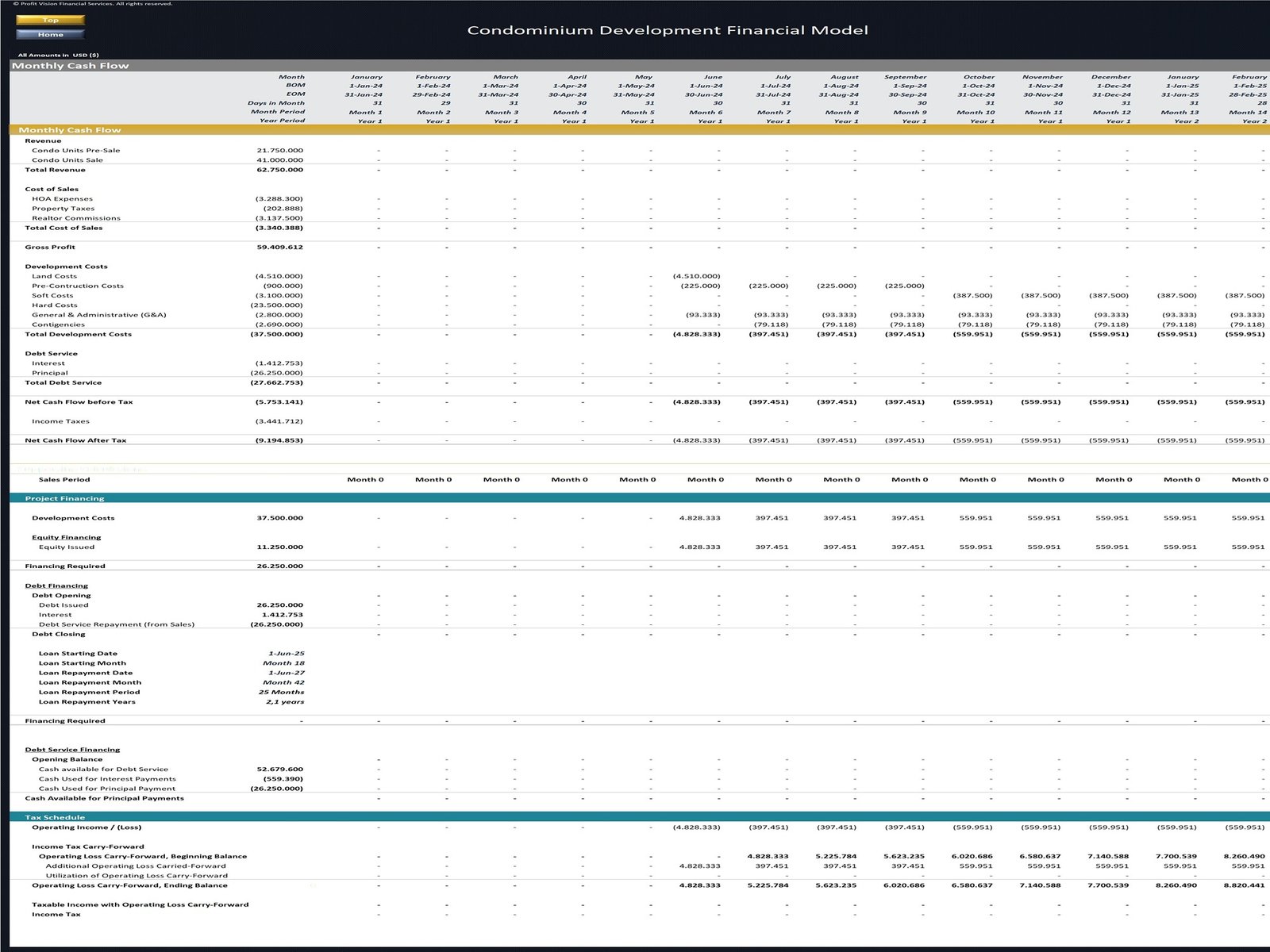This screenshot has height=952, width=1270.
Task: Click the Cash available for Debt Service total
Action: coord(279,769)
